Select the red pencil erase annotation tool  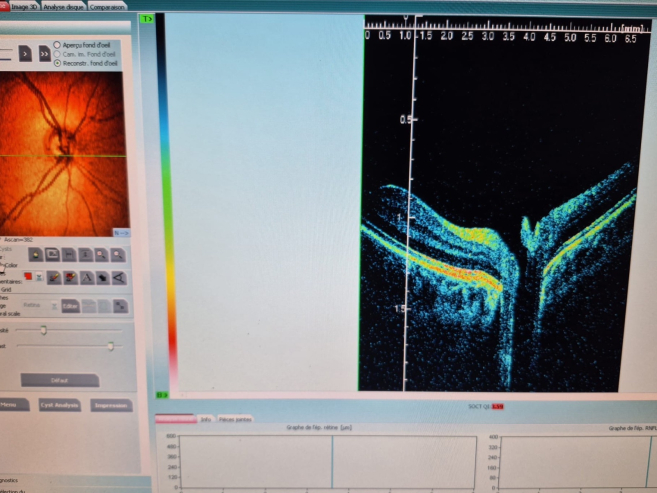[70, 277]
